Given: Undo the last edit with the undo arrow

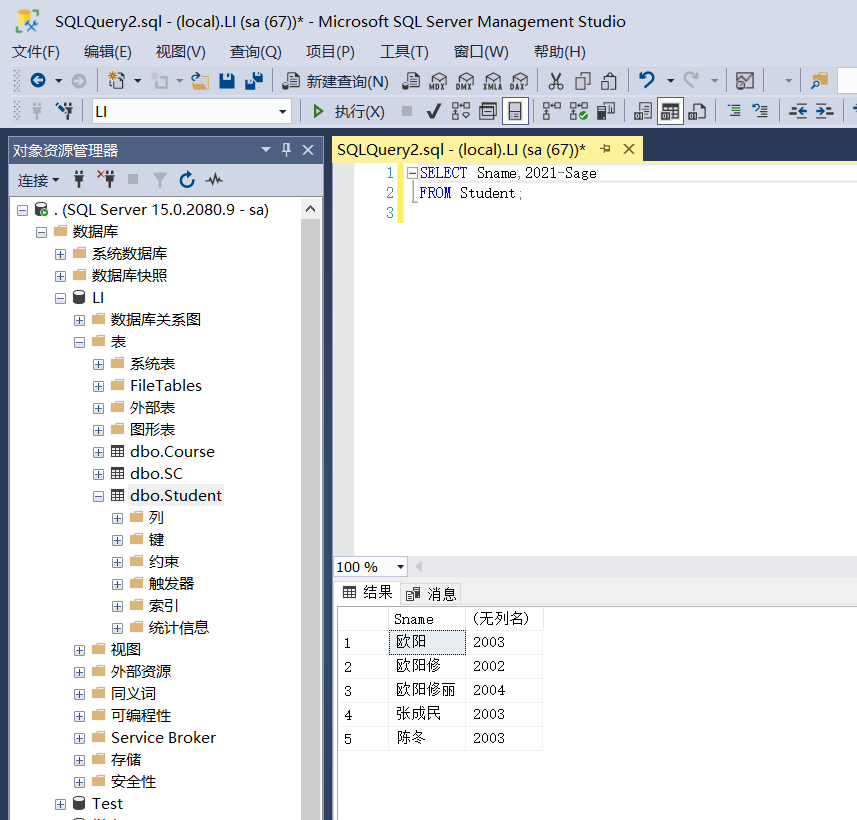Looking at the screenshot, I should click(647, 80).
